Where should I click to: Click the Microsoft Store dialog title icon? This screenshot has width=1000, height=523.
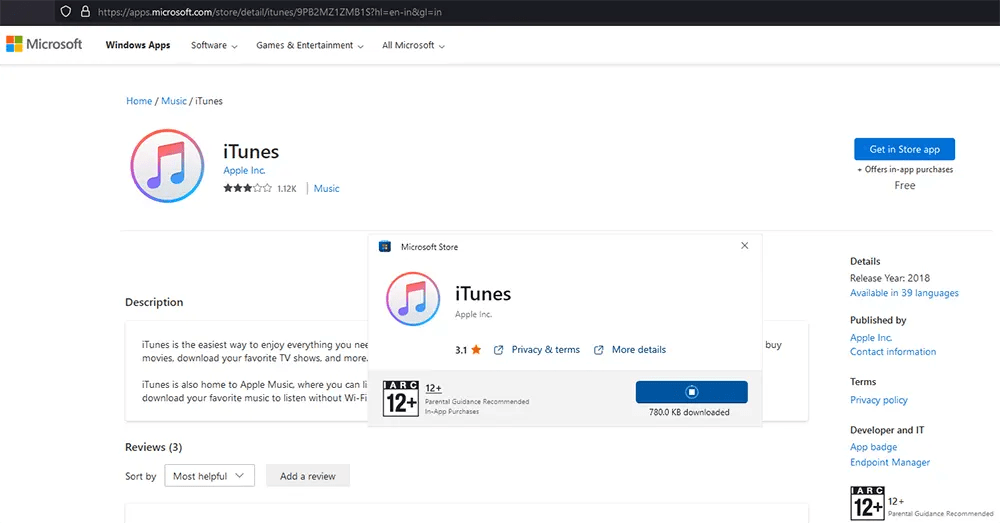click(x=385, y=247)
